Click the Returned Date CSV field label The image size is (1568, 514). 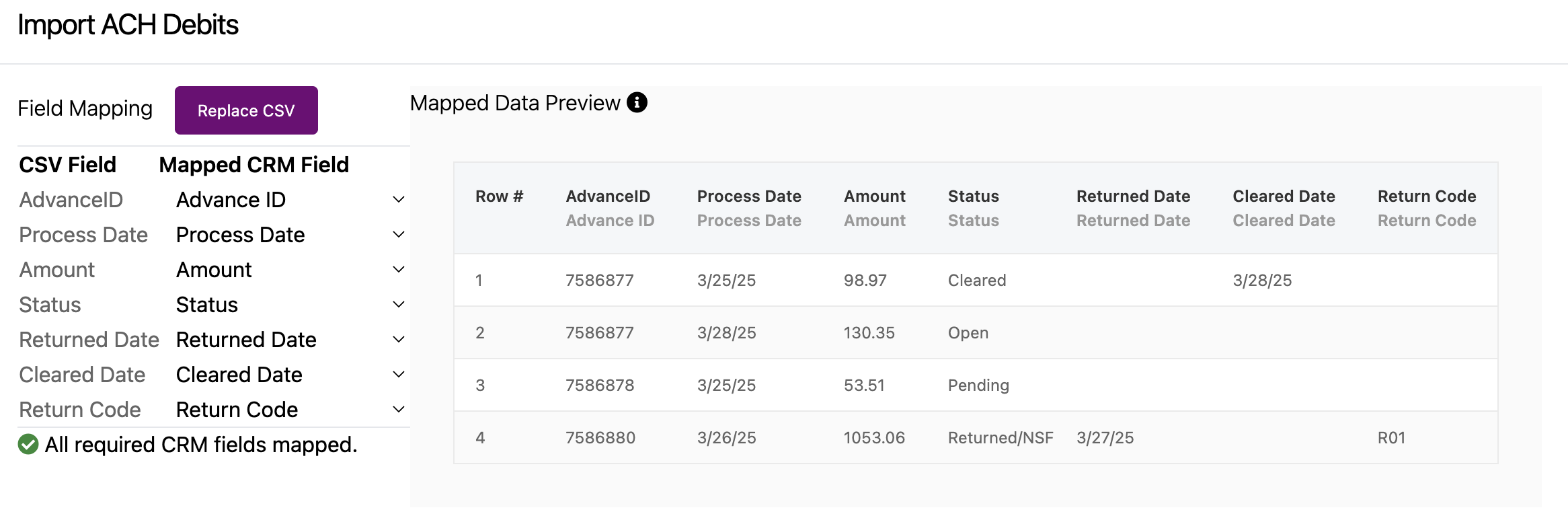pyautogui.click(x=89, y=340)
